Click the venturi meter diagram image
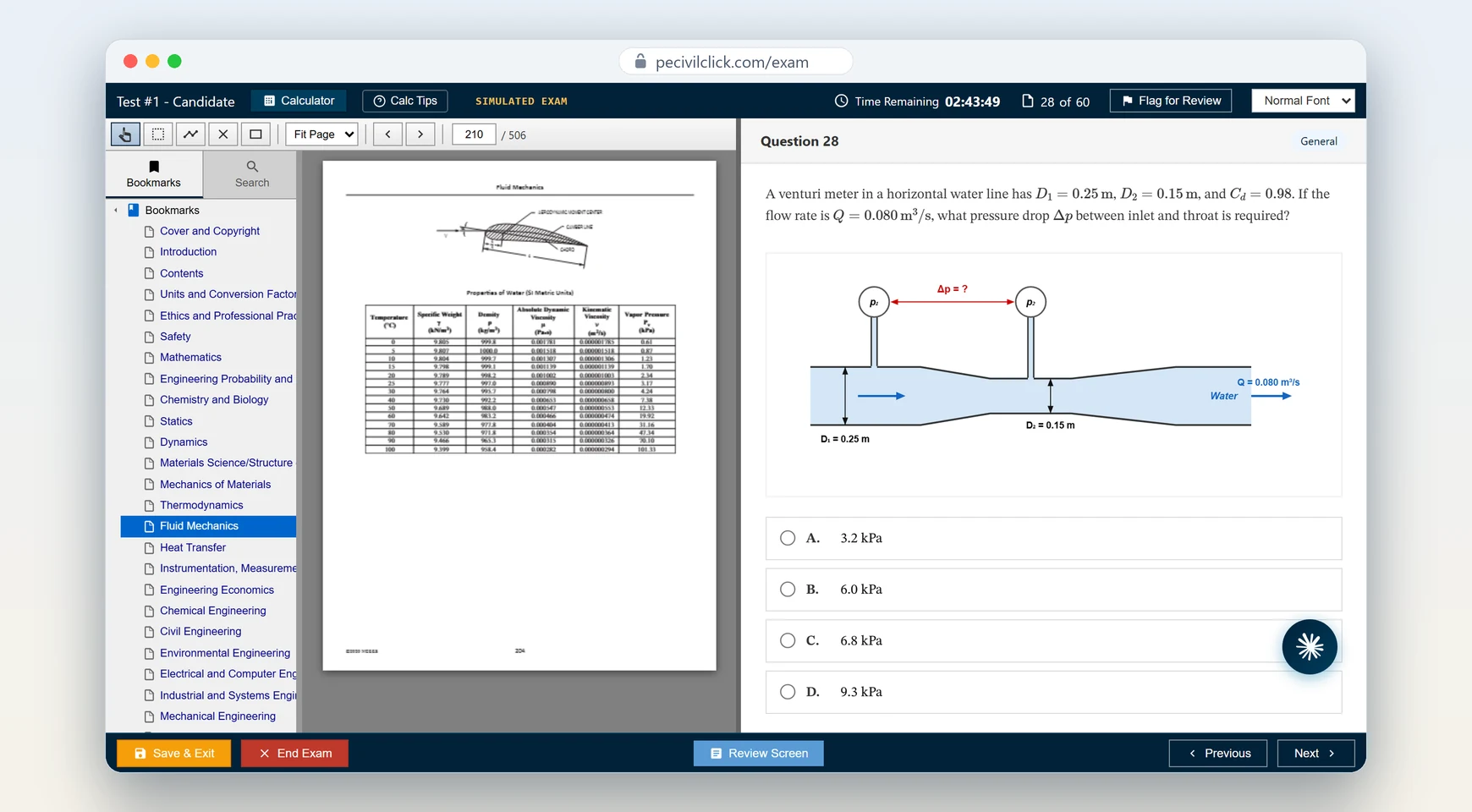 point(1053,375)
